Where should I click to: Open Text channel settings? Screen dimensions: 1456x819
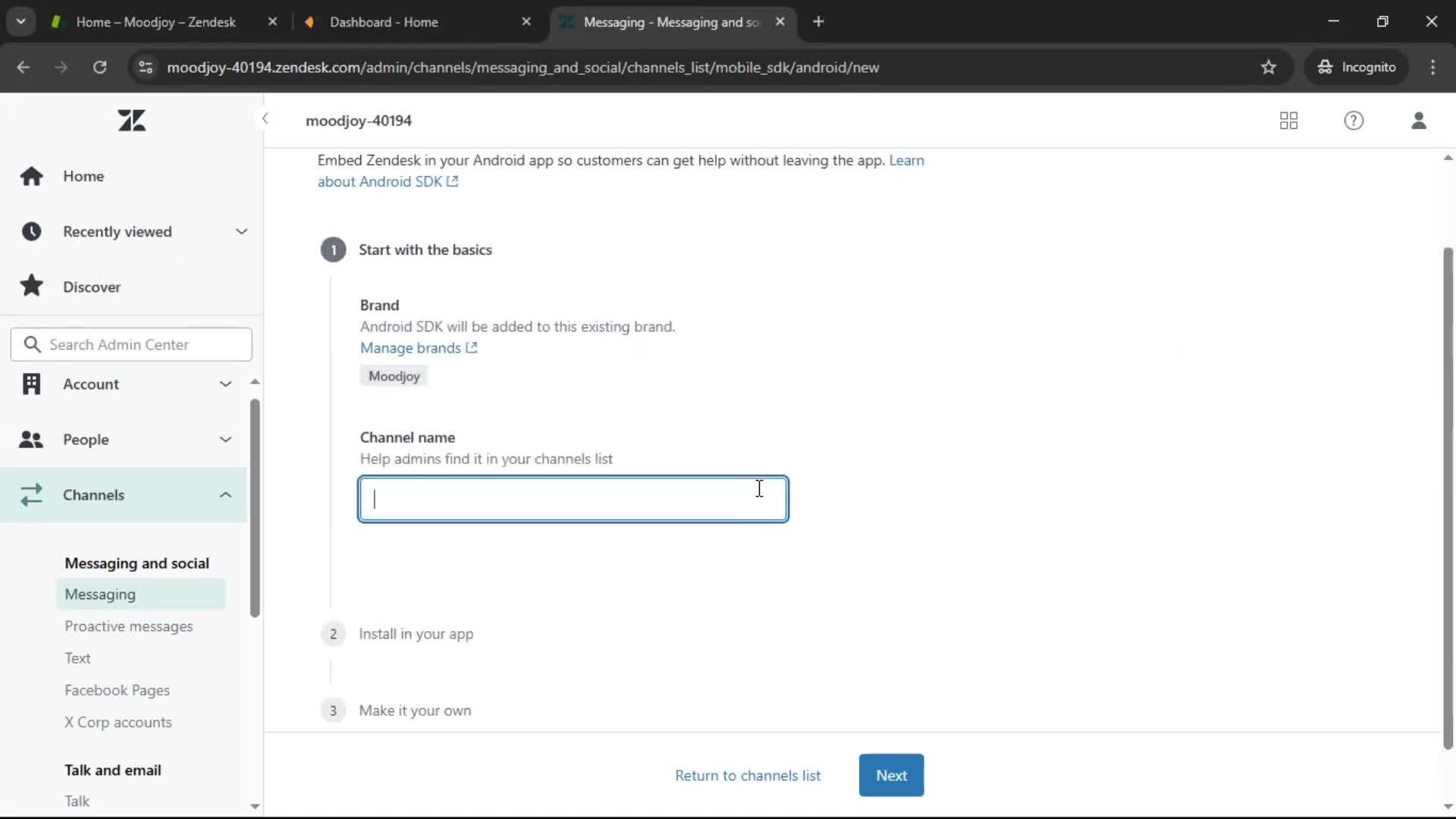[x=77, y=658]
